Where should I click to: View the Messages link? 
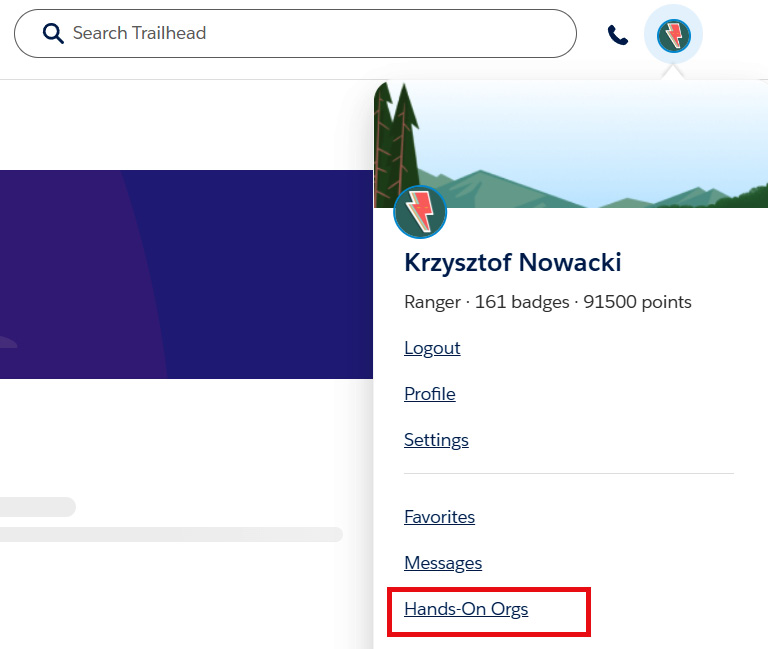pos(443,563)
